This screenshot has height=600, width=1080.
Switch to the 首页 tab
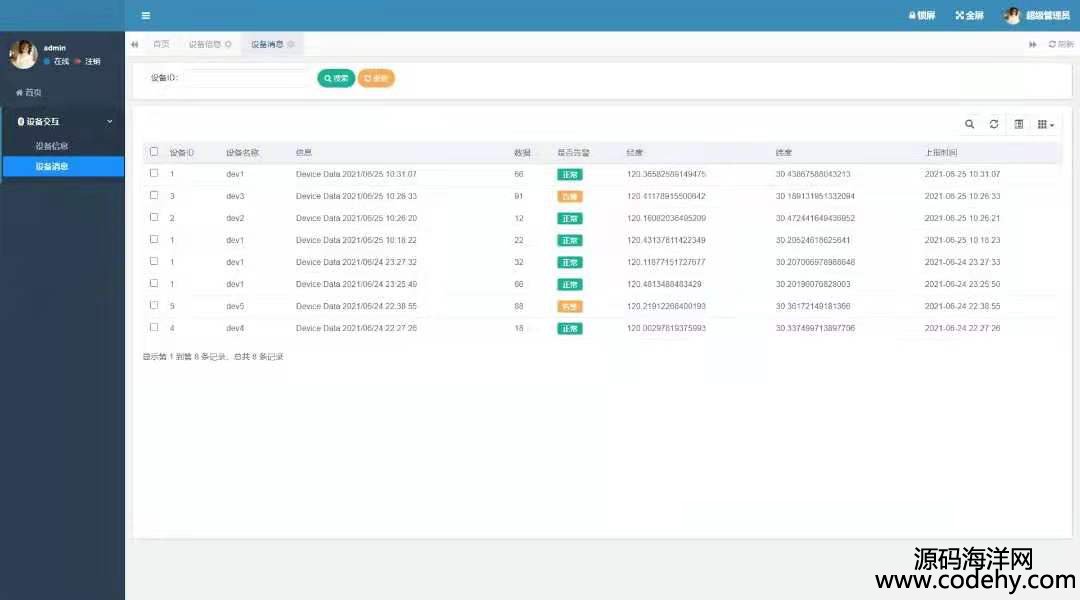tap(161, 44)
